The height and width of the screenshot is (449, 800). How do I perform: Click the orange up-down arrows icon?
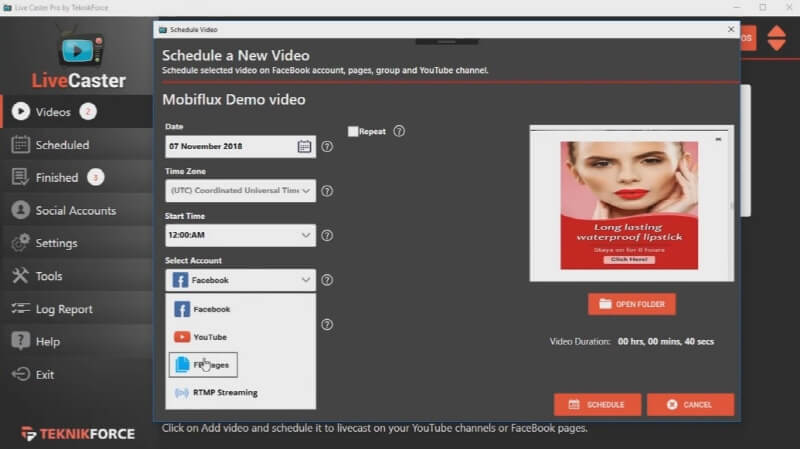[x=777, y=38]
